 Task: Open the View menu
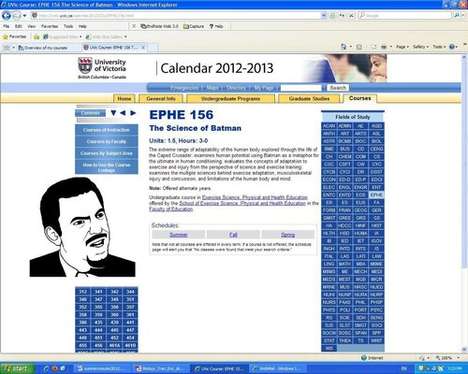31,26
